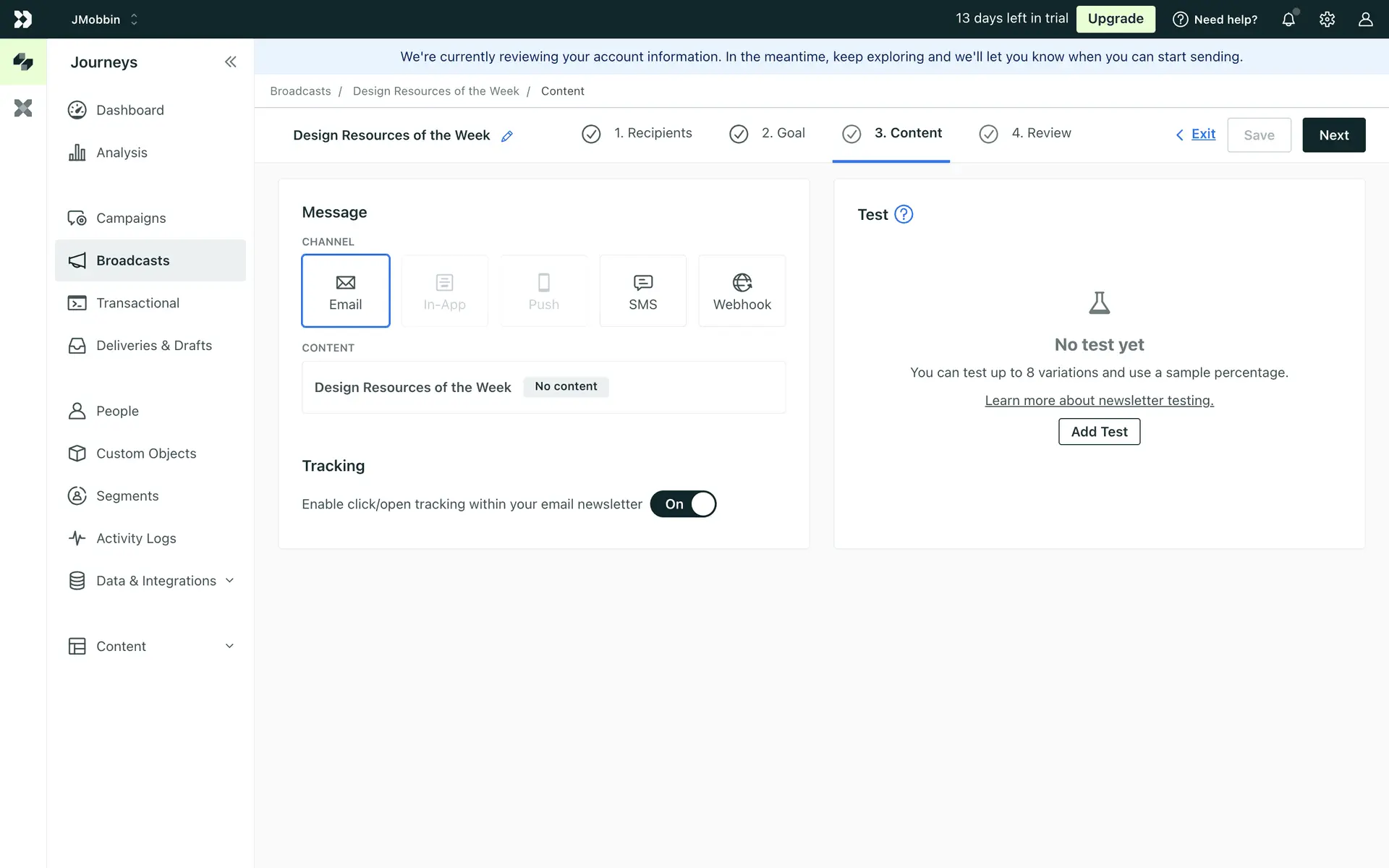Open notifications bell icon
1389x868 pixels.
pos(1288,20)
